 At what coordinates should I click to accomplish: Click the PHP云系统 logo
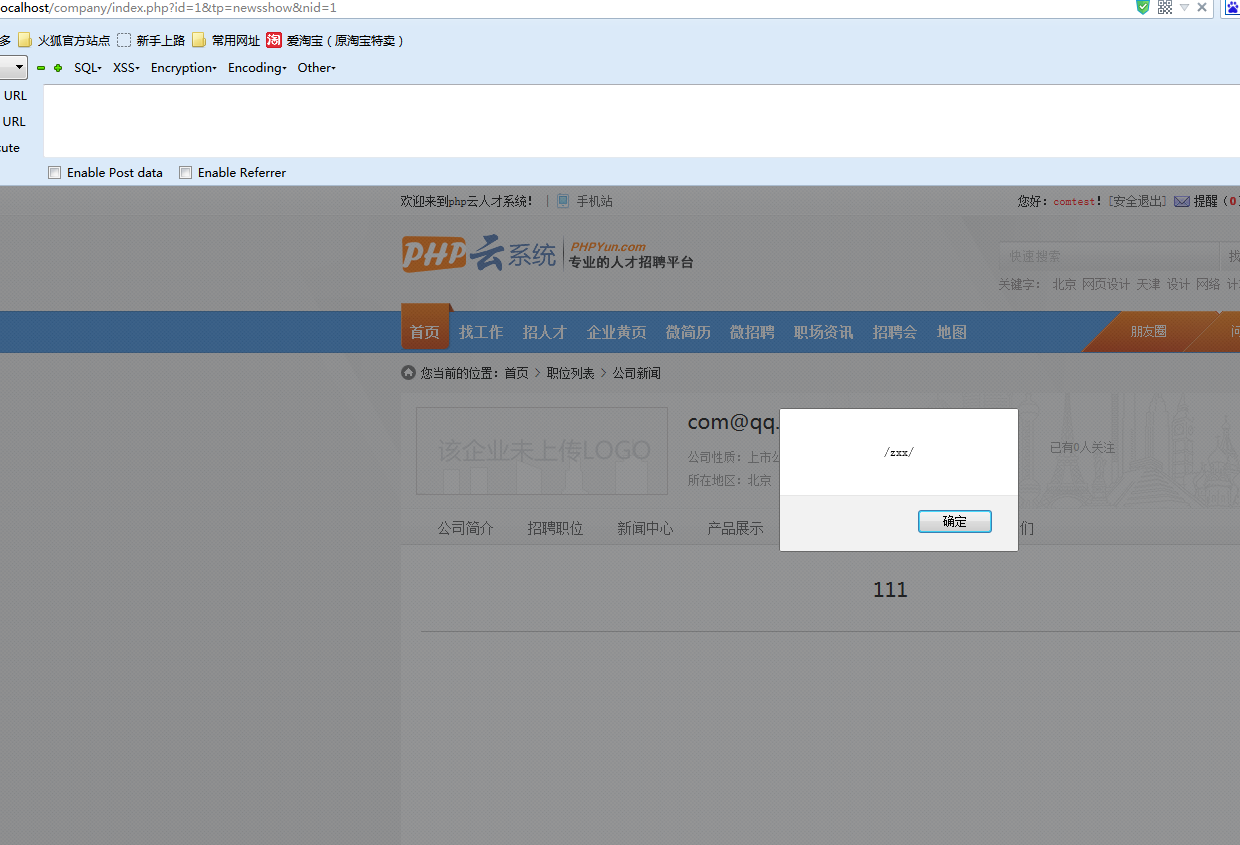tap(479, 253)
